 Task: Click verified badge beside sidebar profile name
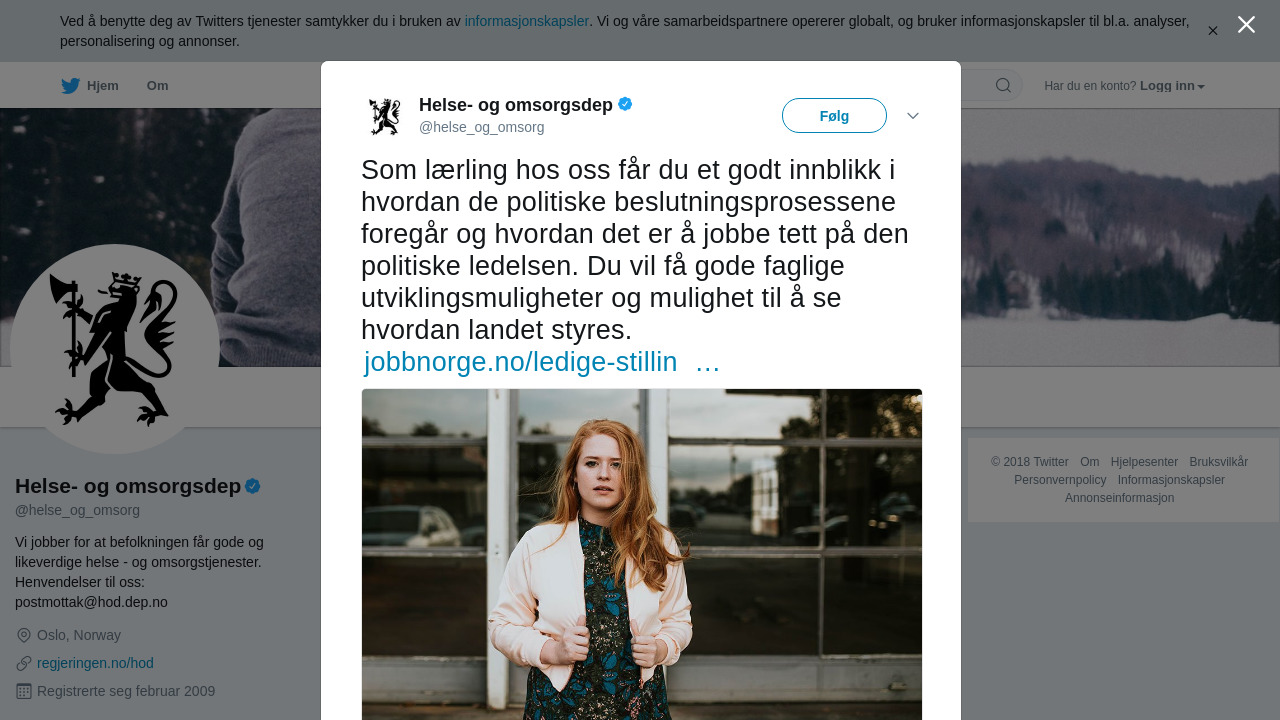[x=253, y=486]
